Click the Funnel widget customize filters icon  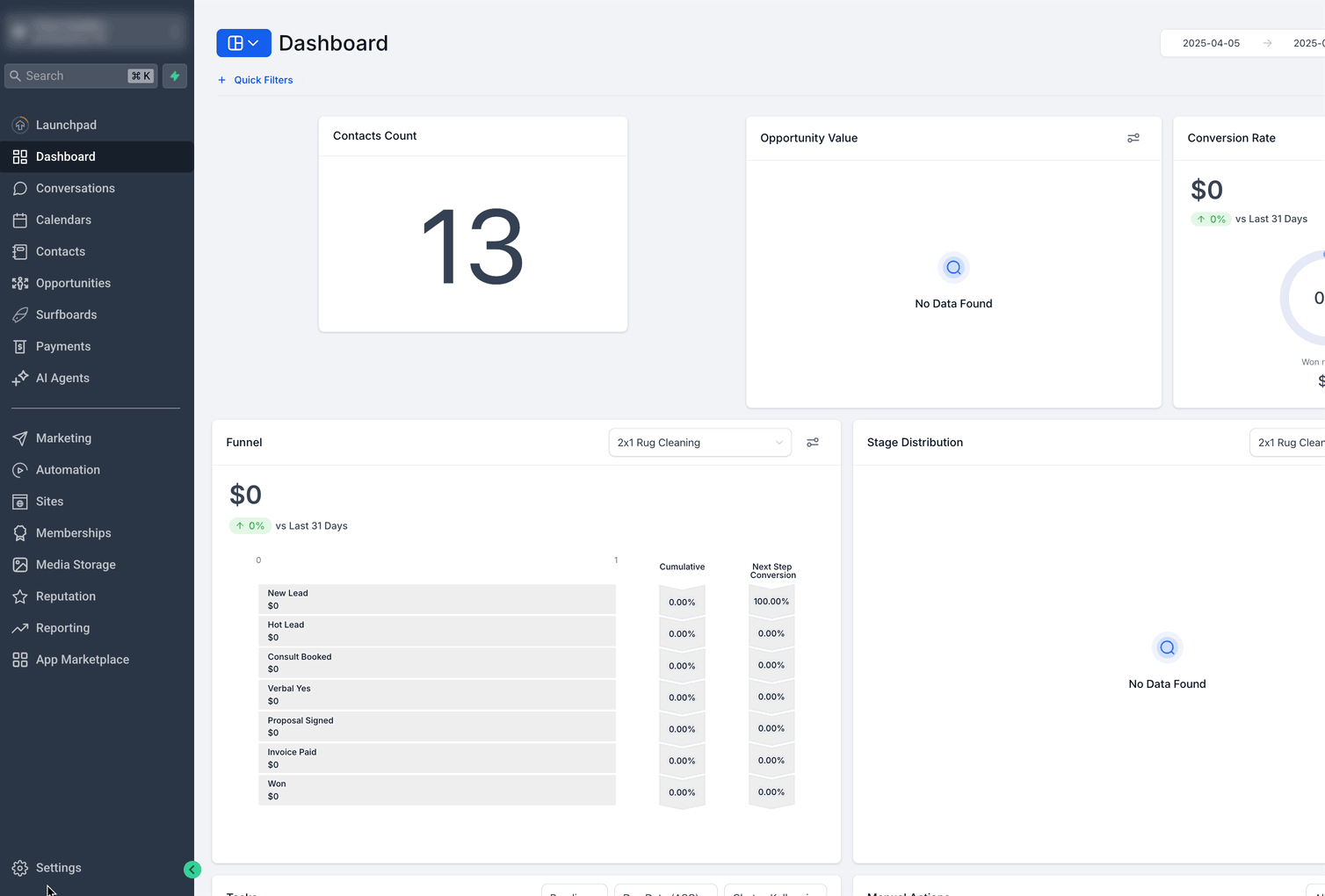(x=813, y=442)
